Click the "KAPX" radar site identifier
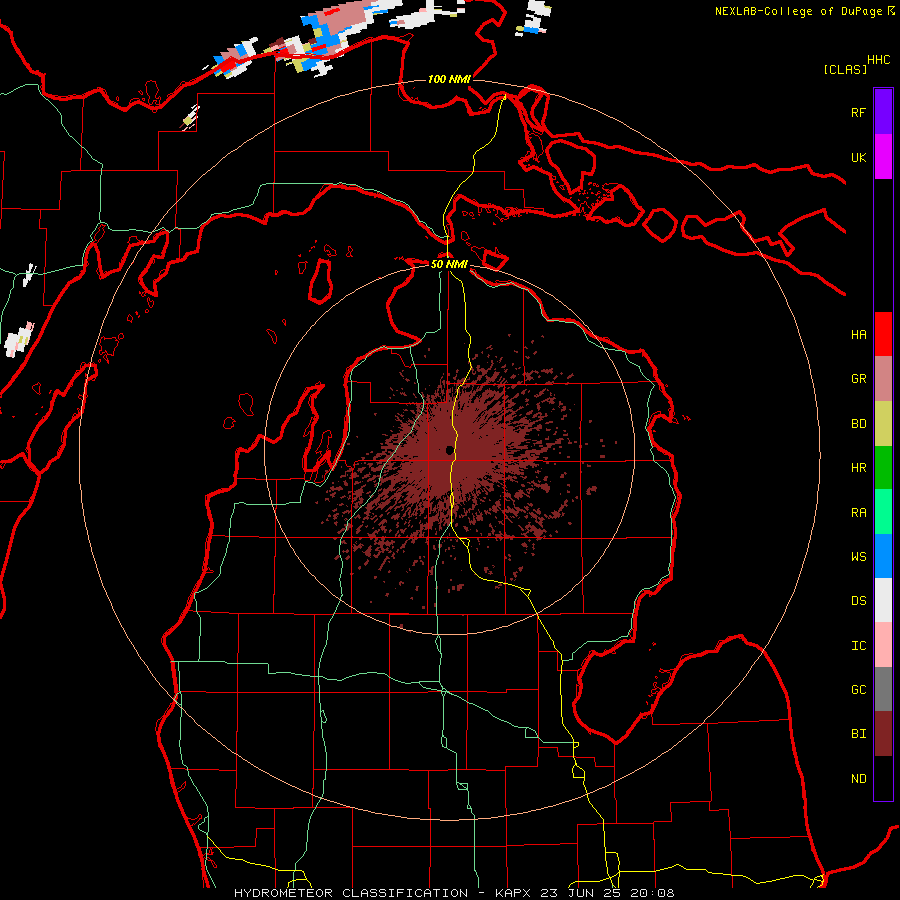 click(x=513, y=893)
